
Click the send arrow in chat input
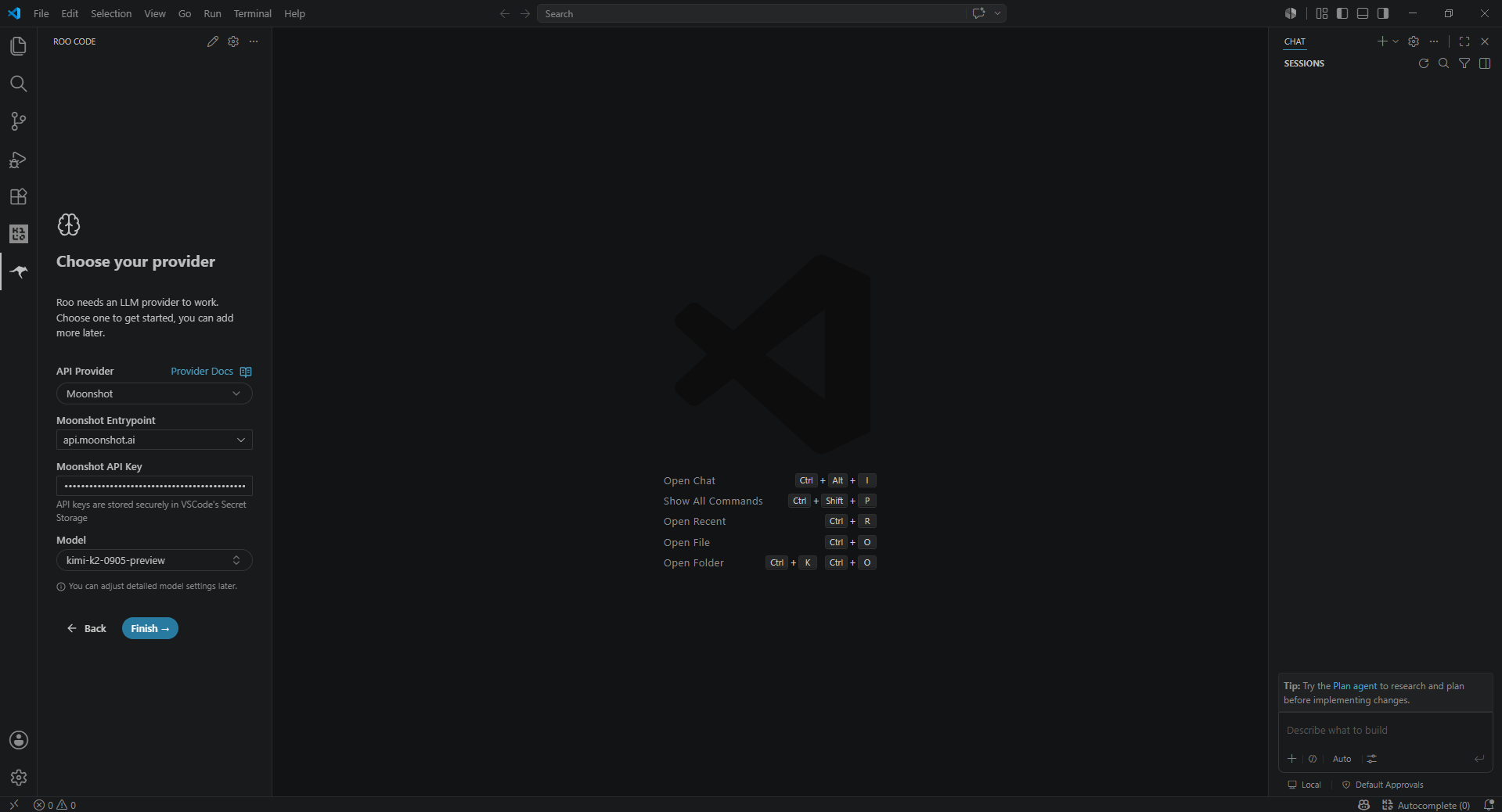point(1479,759)
